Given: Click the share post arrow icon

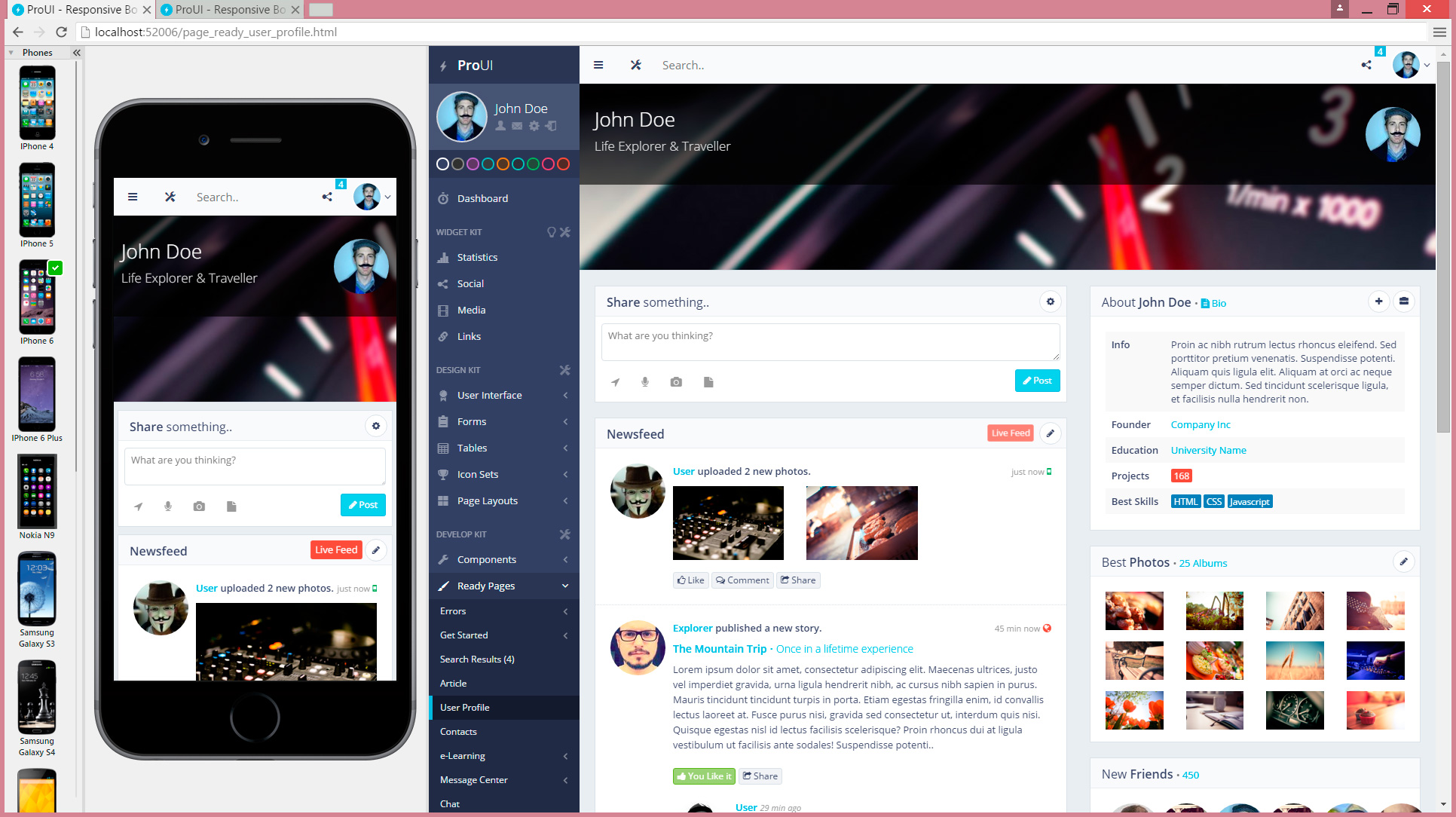Looking at the screenshot, I should [616, 381].
